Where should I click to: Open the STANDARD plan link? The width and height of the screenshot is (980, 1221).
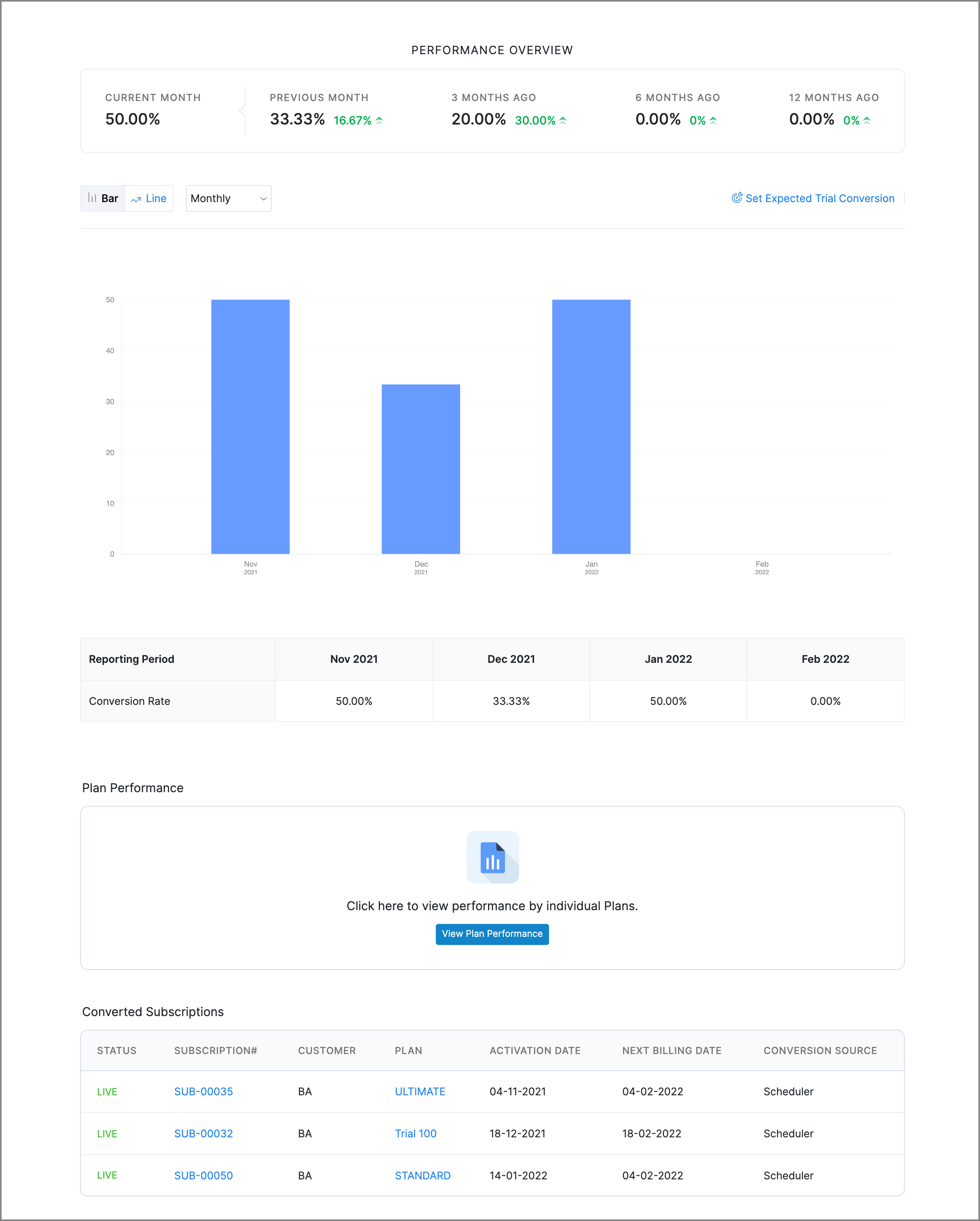(x=422, y=1175)
